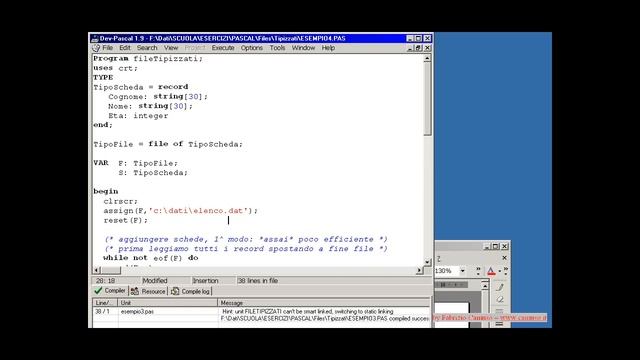Open the Execute menu
Screen dimensions: 640x360
coord(223,48)
